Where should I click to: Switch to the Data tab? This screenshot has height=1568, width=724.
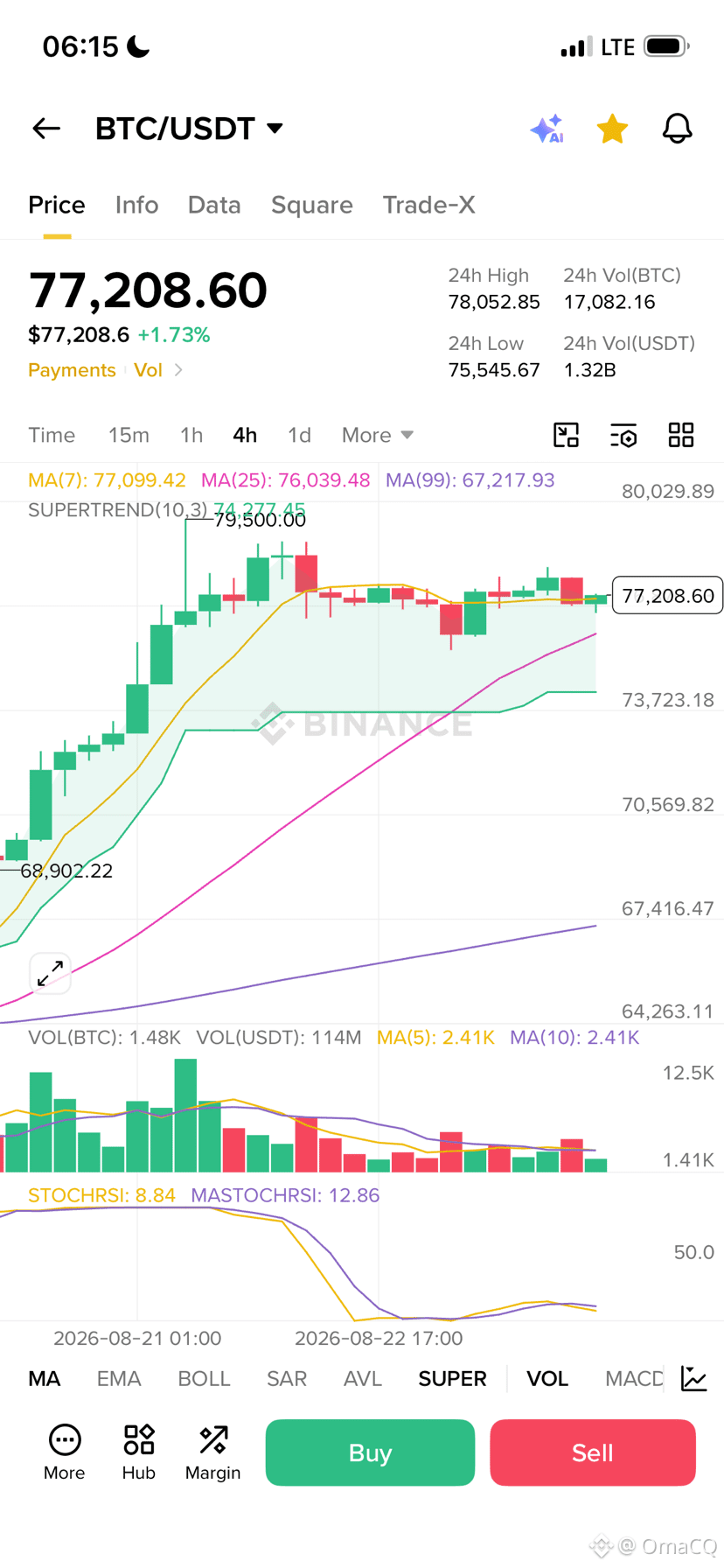point(214,205)
